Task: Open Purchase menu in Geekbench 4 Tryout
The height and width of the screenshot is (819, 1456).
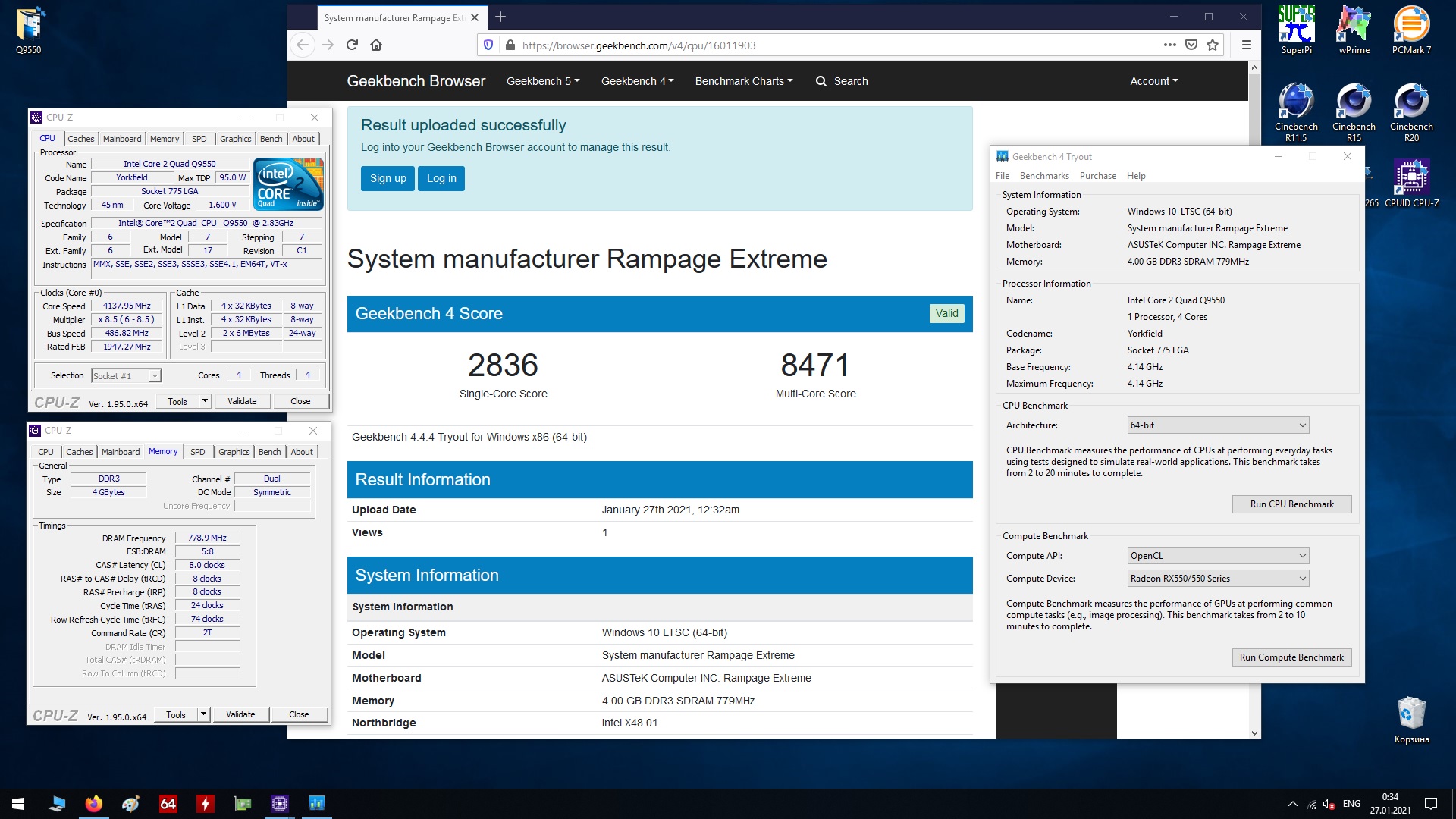Action: tap(1097, 176)
